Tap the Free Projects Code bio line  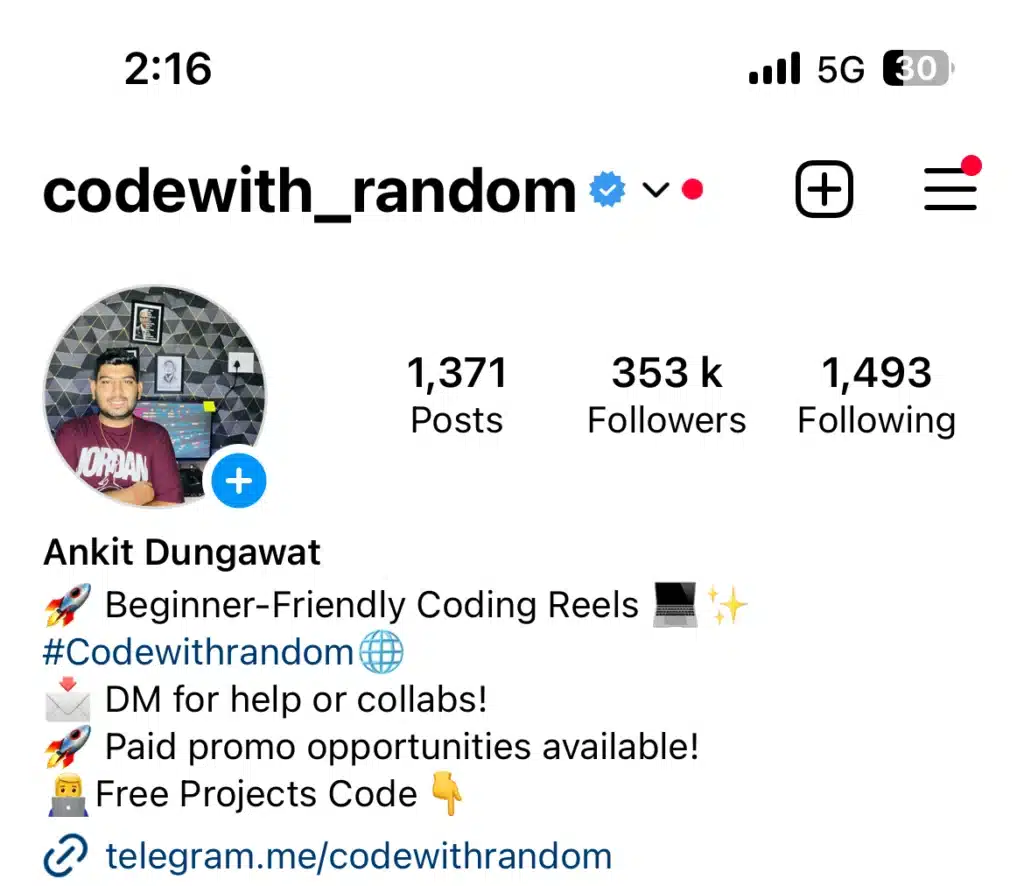tap(256, 794)
